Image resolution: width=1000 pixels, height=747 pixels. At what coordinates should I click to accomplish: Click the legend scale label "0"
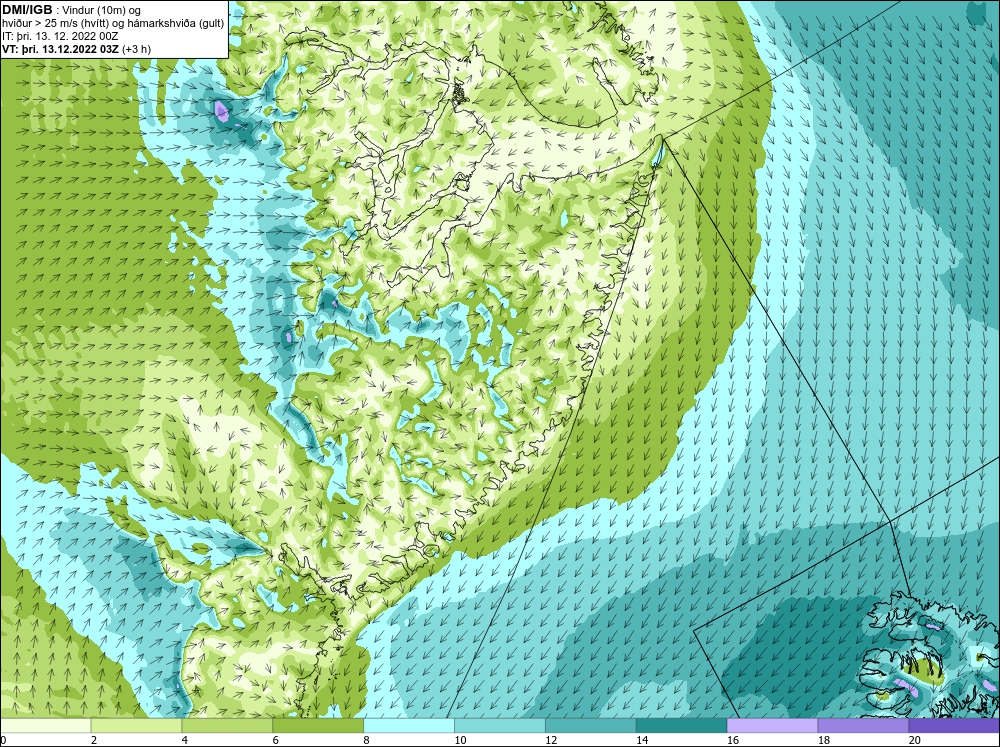[x=3, y=740]
